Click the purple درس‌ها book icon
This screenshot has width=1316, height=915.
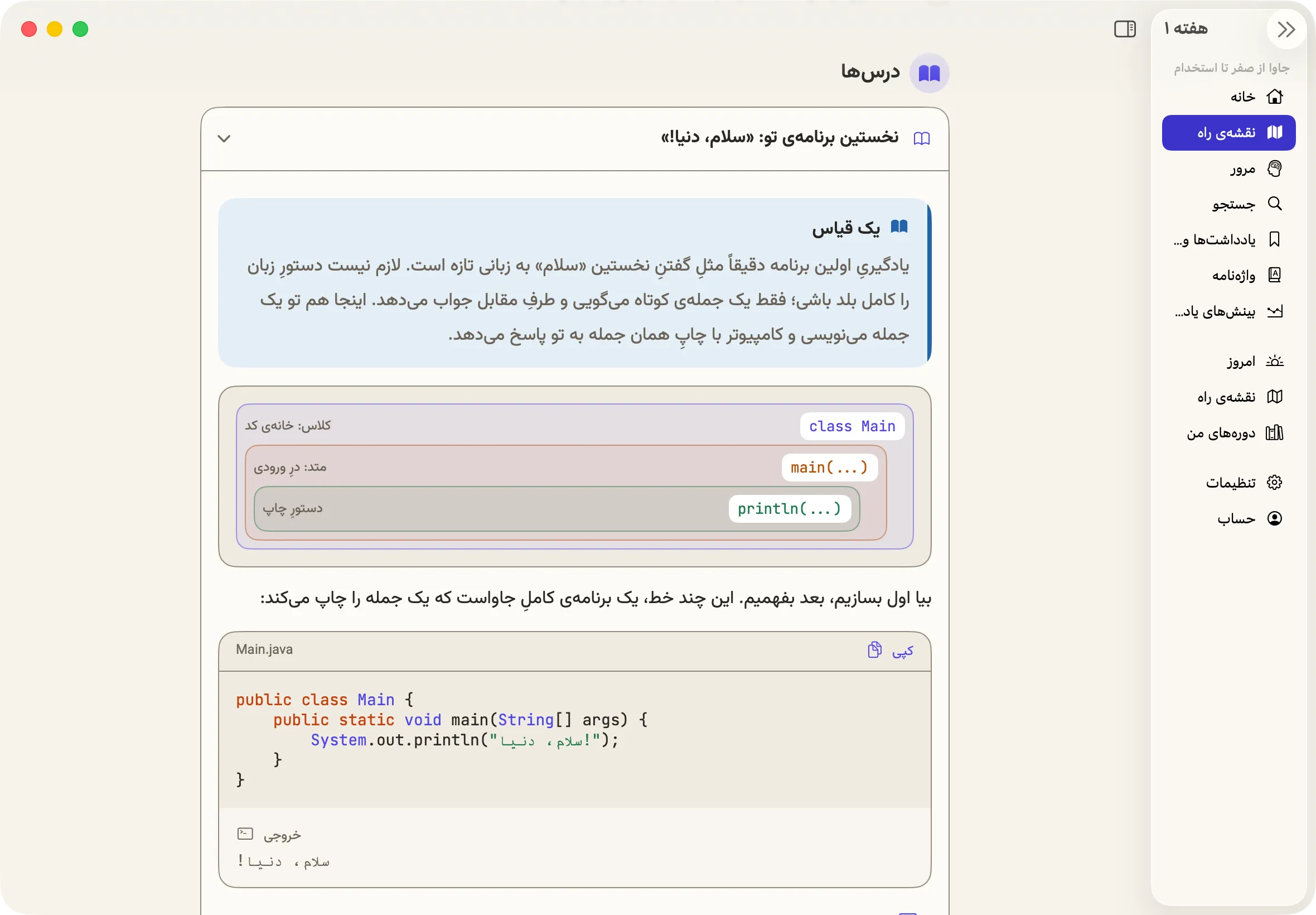click(929, 74)
